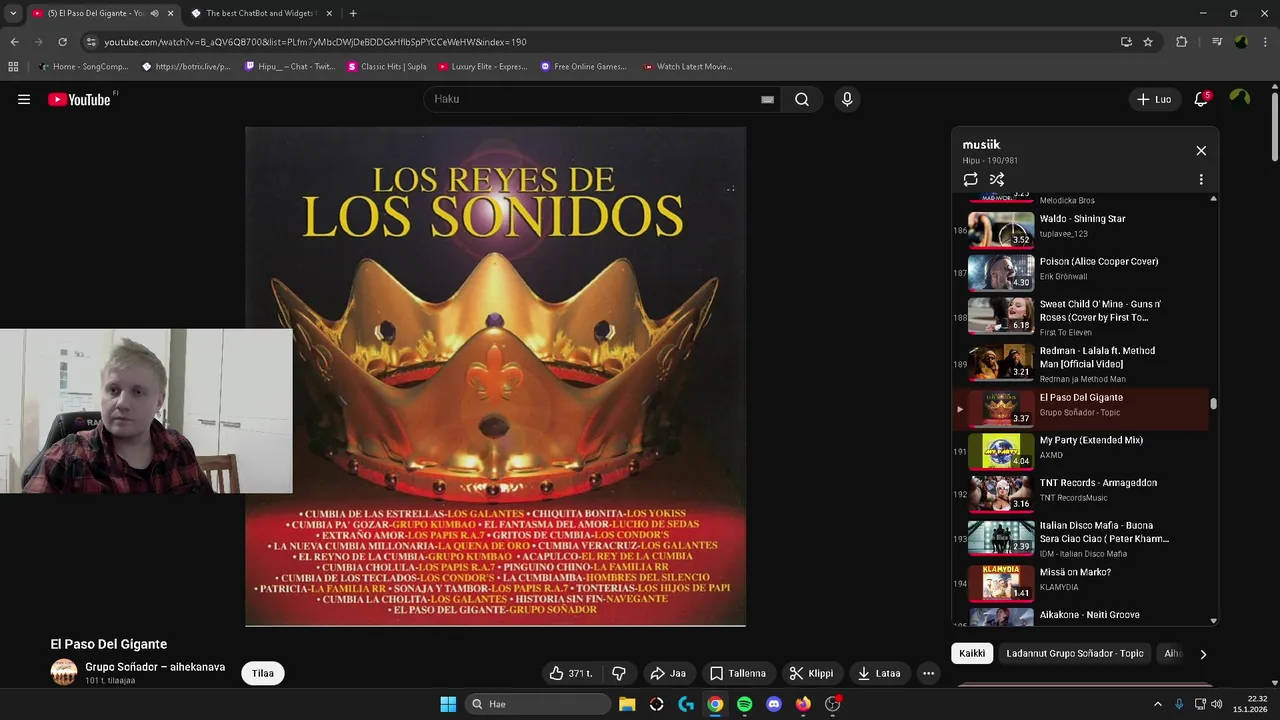Open the YouTube account avatar menu
The width and height of the screenshot is (1280, 720).
point(1240,98)
